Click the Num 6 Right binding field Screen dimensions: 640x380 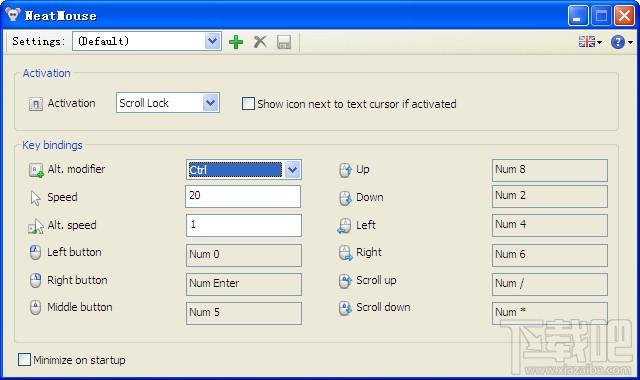[550, 255]
